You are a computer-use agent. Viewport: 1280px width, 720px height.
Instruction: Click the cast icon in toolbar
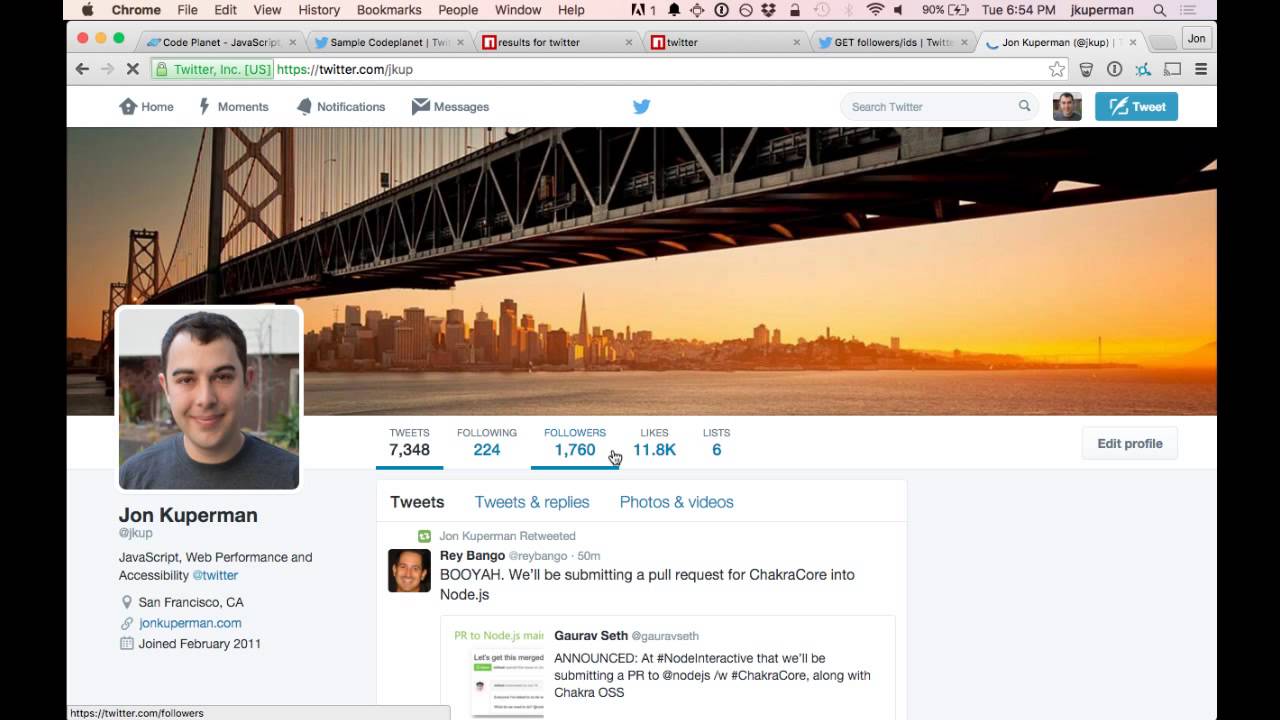click(x=1173, y=69)
